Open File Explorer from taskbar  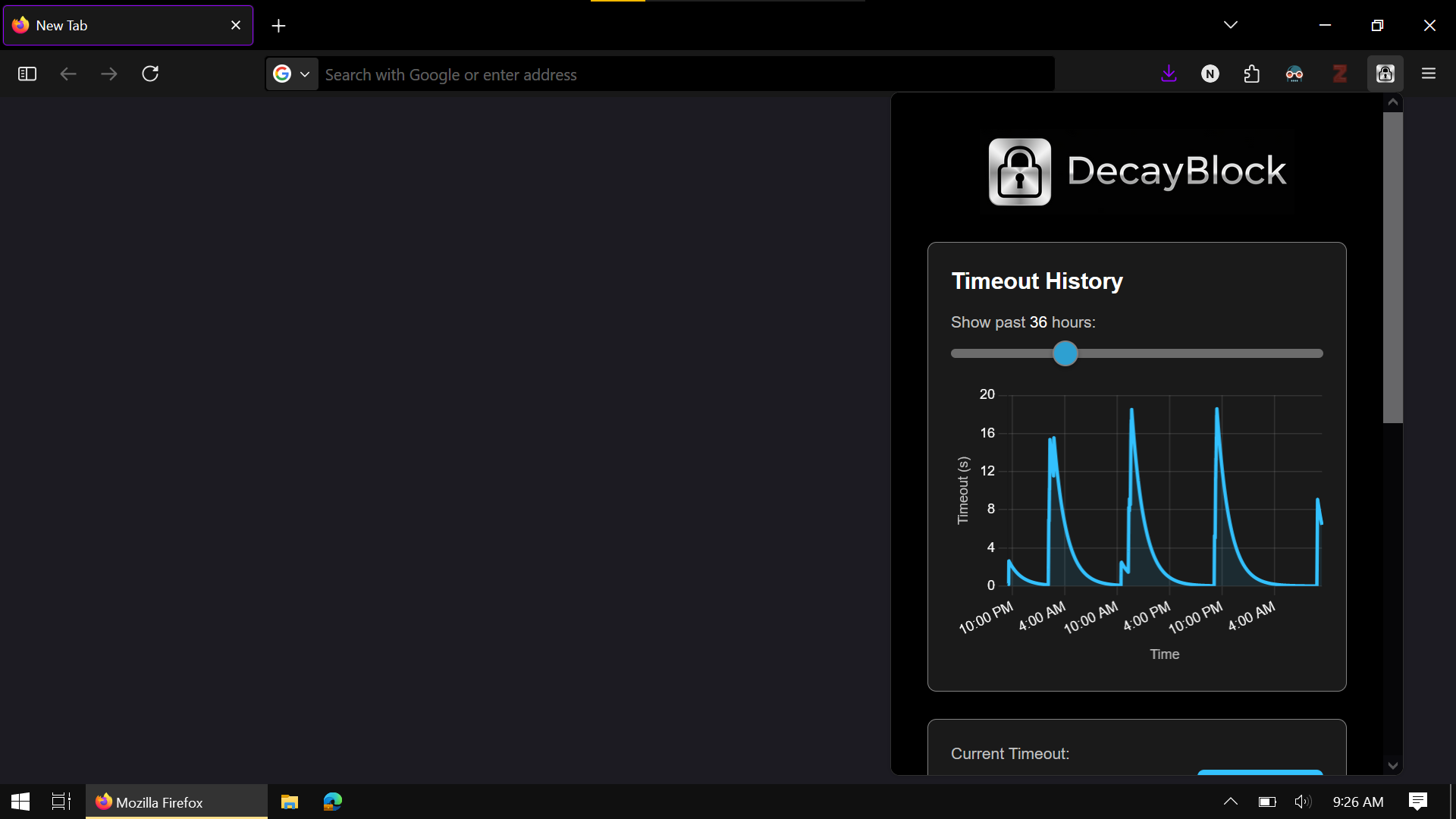pyautogui.click(x=290, y=802)
